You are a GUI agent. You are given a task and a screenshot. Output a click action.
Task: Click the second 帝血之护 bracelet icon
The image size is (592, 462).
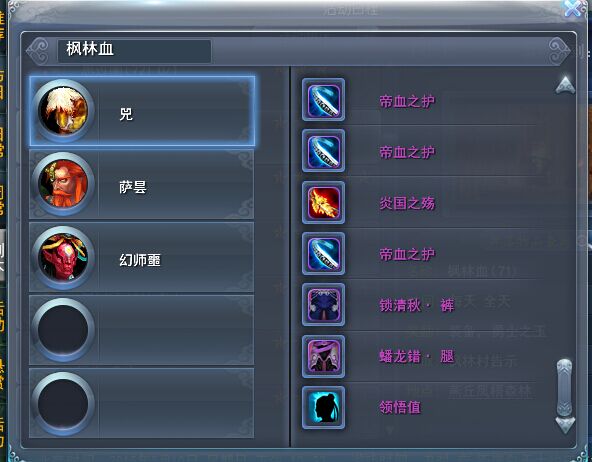click(323, 151)
